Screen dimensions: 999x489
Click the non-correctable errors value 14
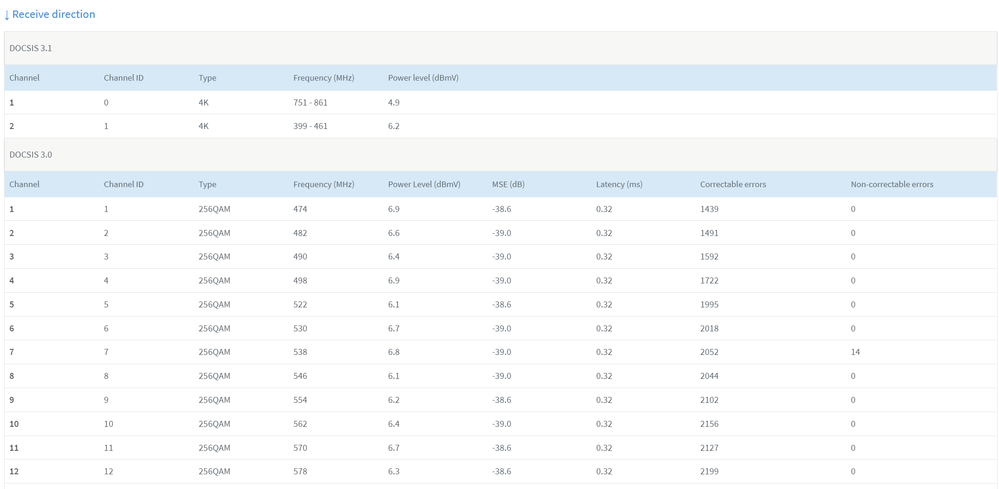pyautogui.click(x=855, y=352)
